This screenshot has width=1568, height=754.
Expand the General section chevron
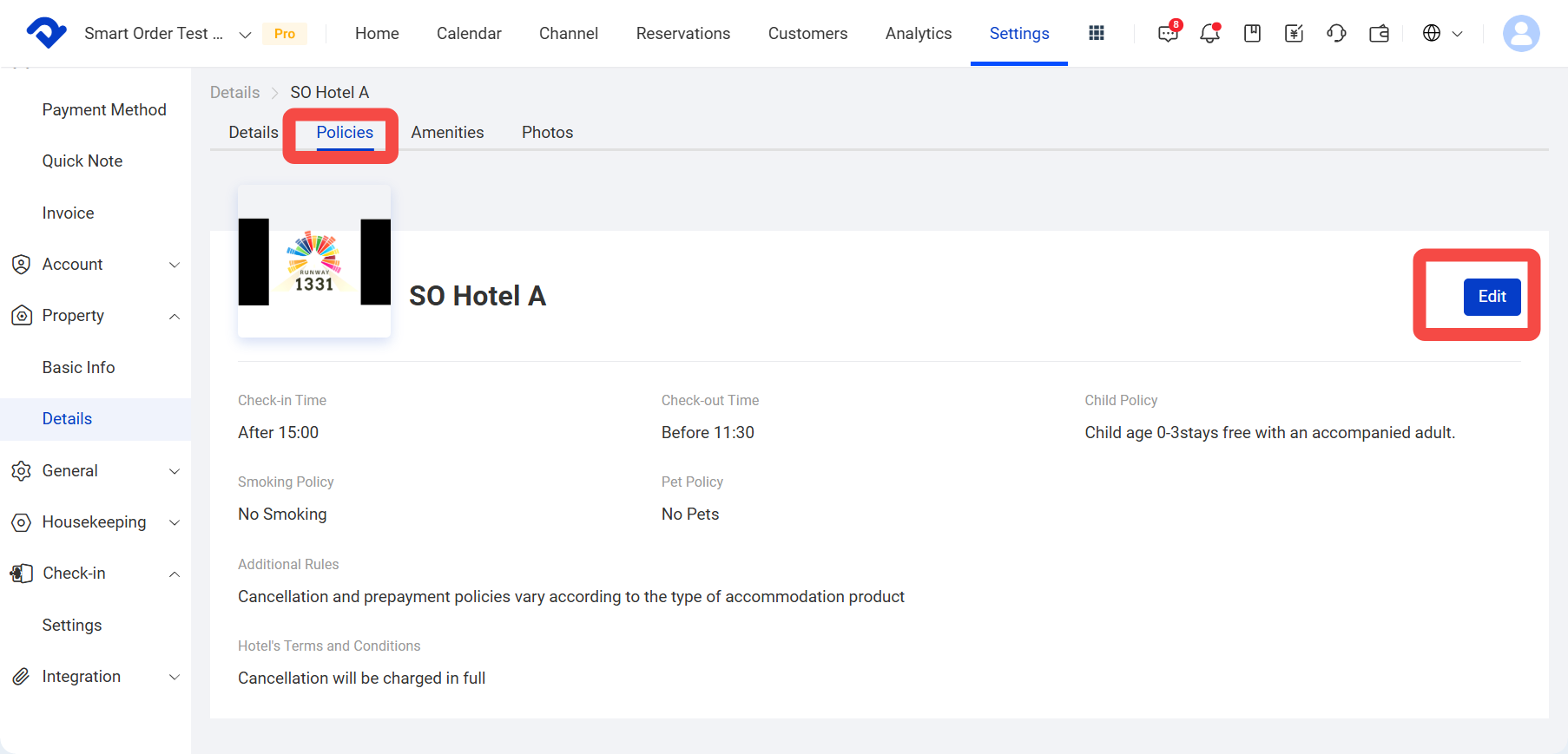[x=175, y=471]
